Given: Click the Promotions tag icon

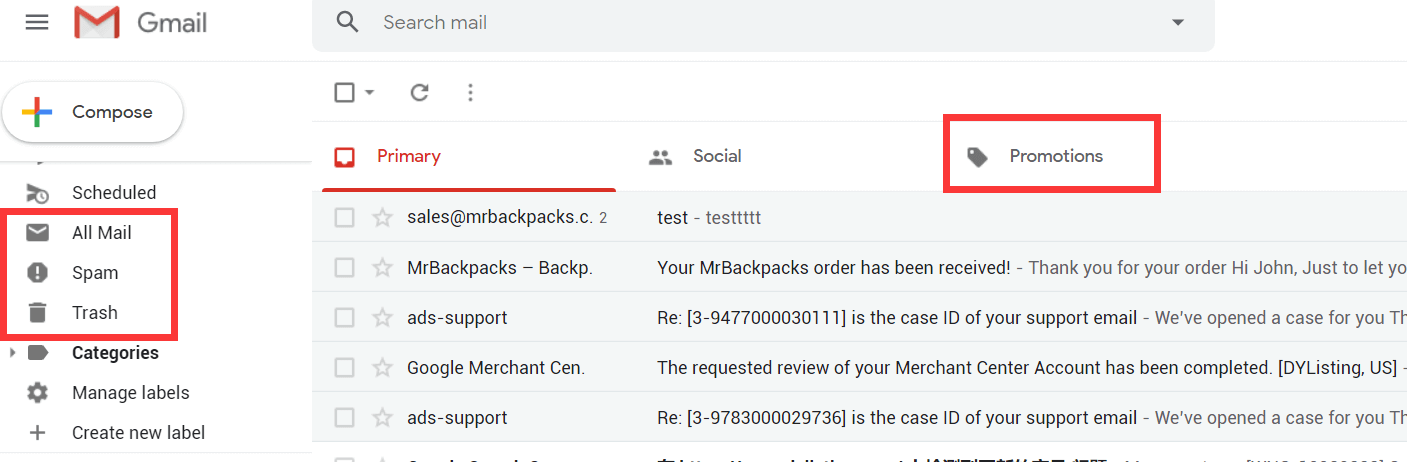Looking at the screenshot, I should click(x=978, y=157).
